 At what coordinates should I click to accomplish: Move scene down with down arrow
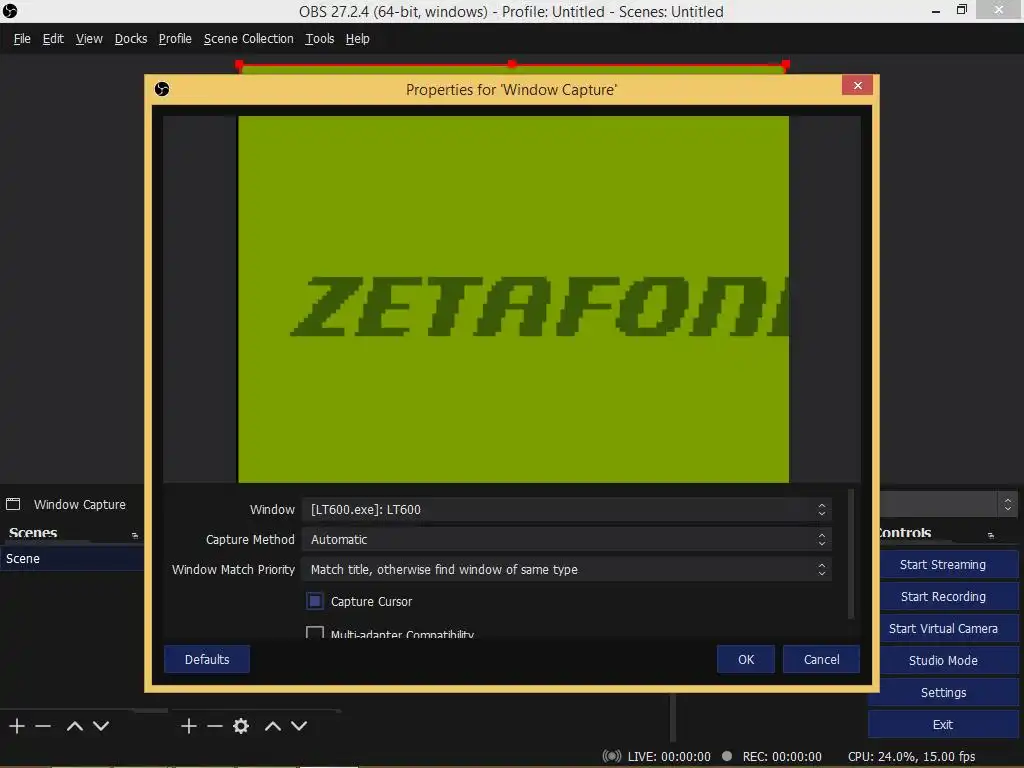[101, 726]
